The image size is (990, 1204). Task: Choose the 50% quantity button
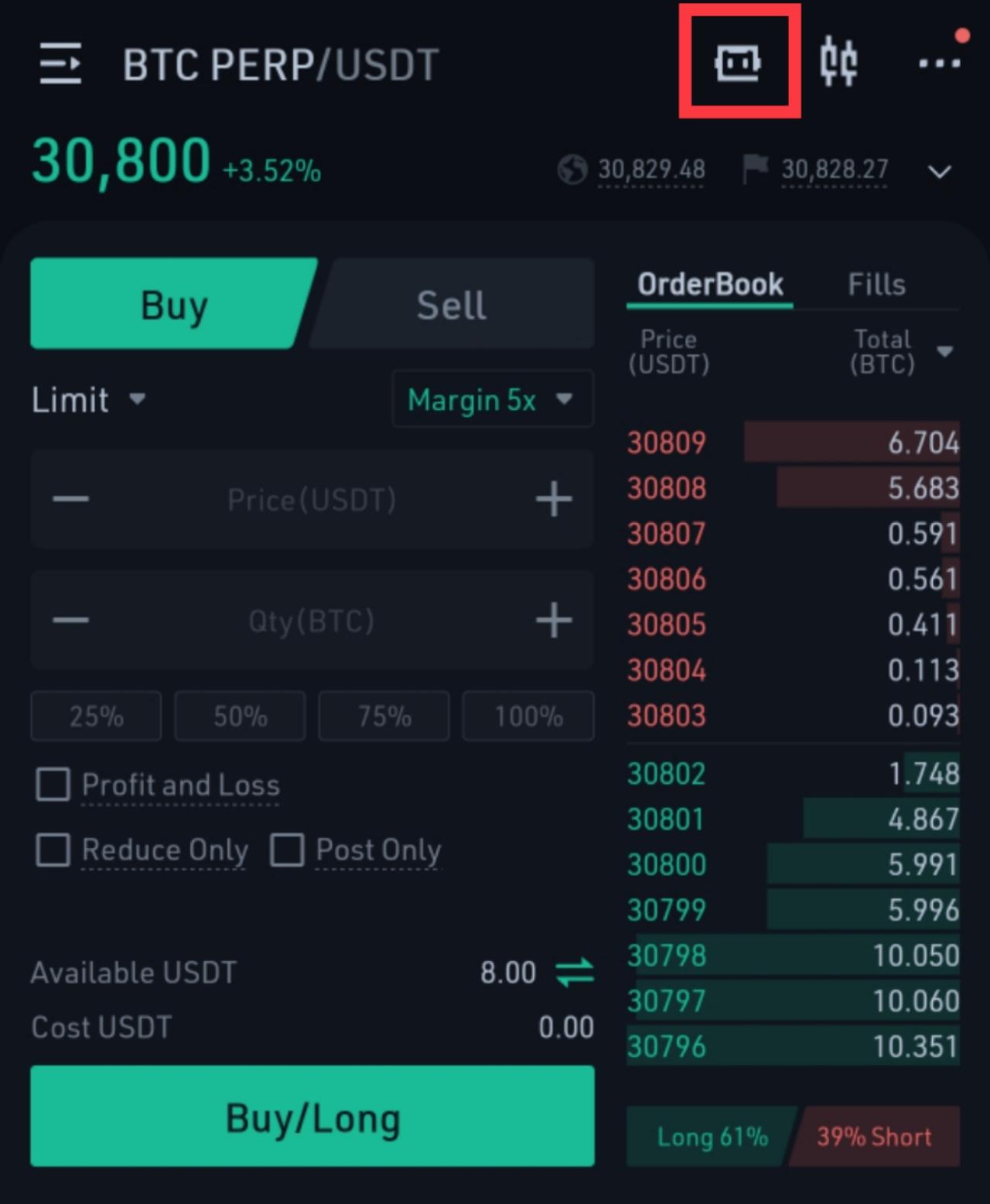click(x=241, y=717)
